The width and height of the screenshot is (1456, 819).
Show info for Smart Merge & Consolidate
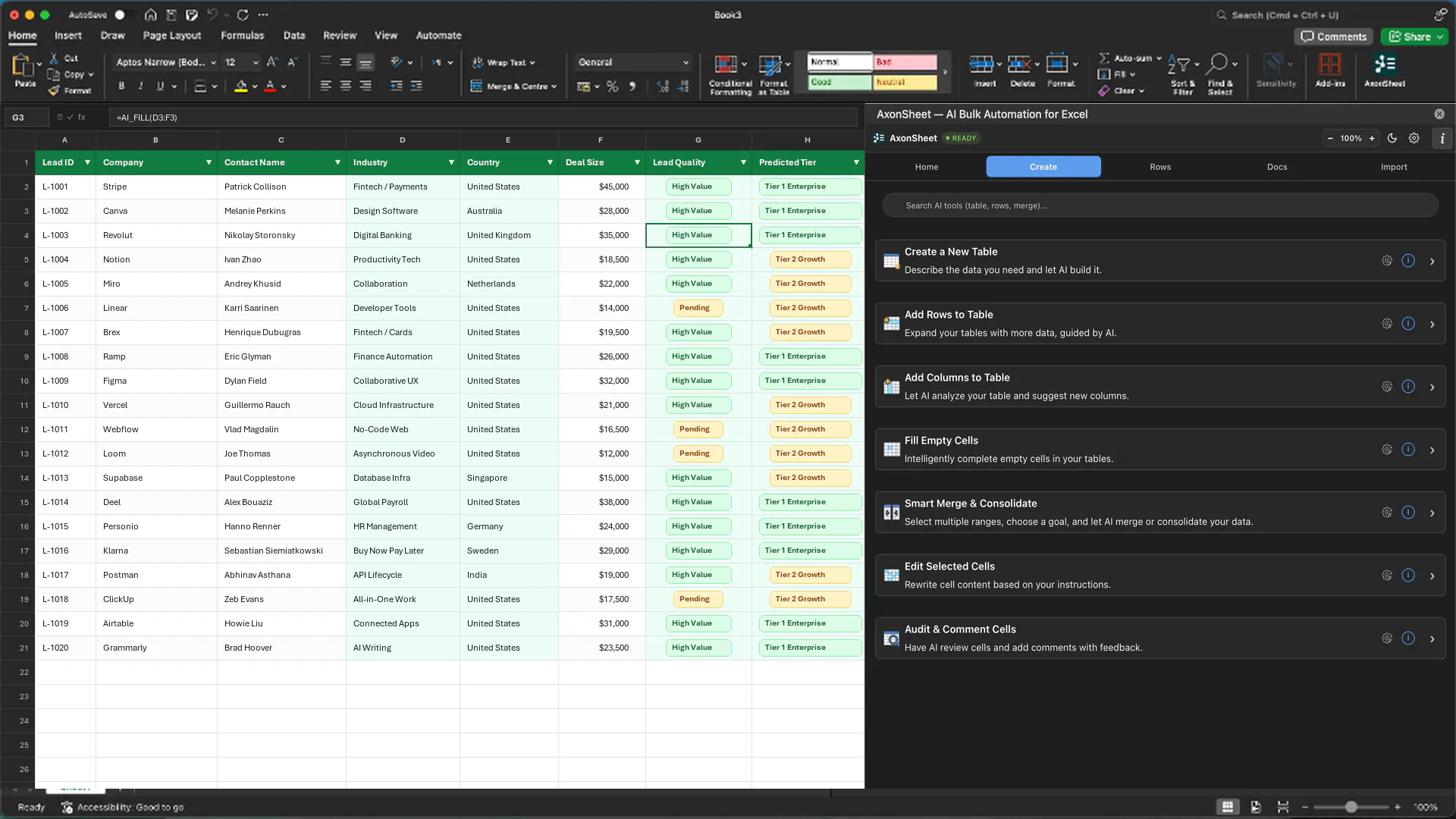coord(1408,513)
